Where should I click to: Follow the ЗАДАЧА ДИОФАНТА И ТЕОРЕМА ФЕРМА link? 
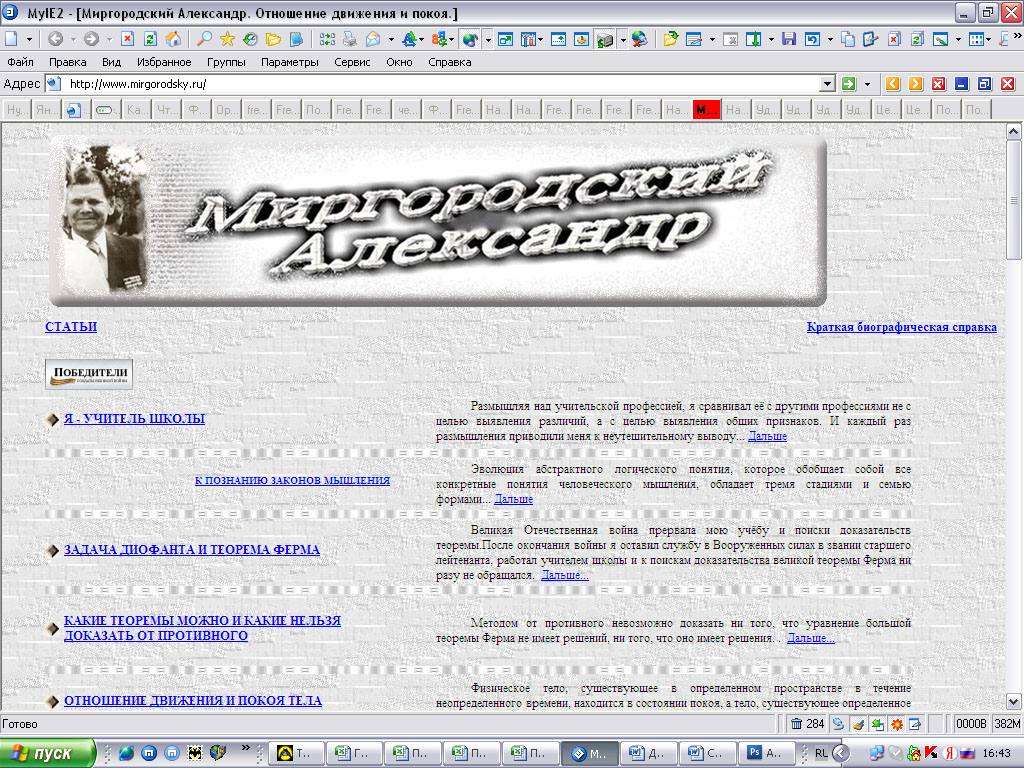pyautogui.click(x=192, y=550)
